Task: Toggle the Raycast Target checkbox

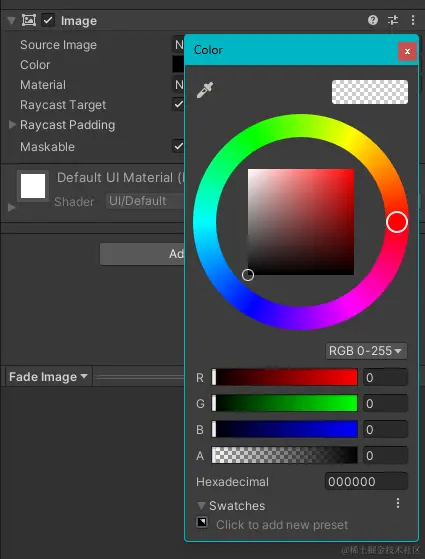Action: click(178, 104)
